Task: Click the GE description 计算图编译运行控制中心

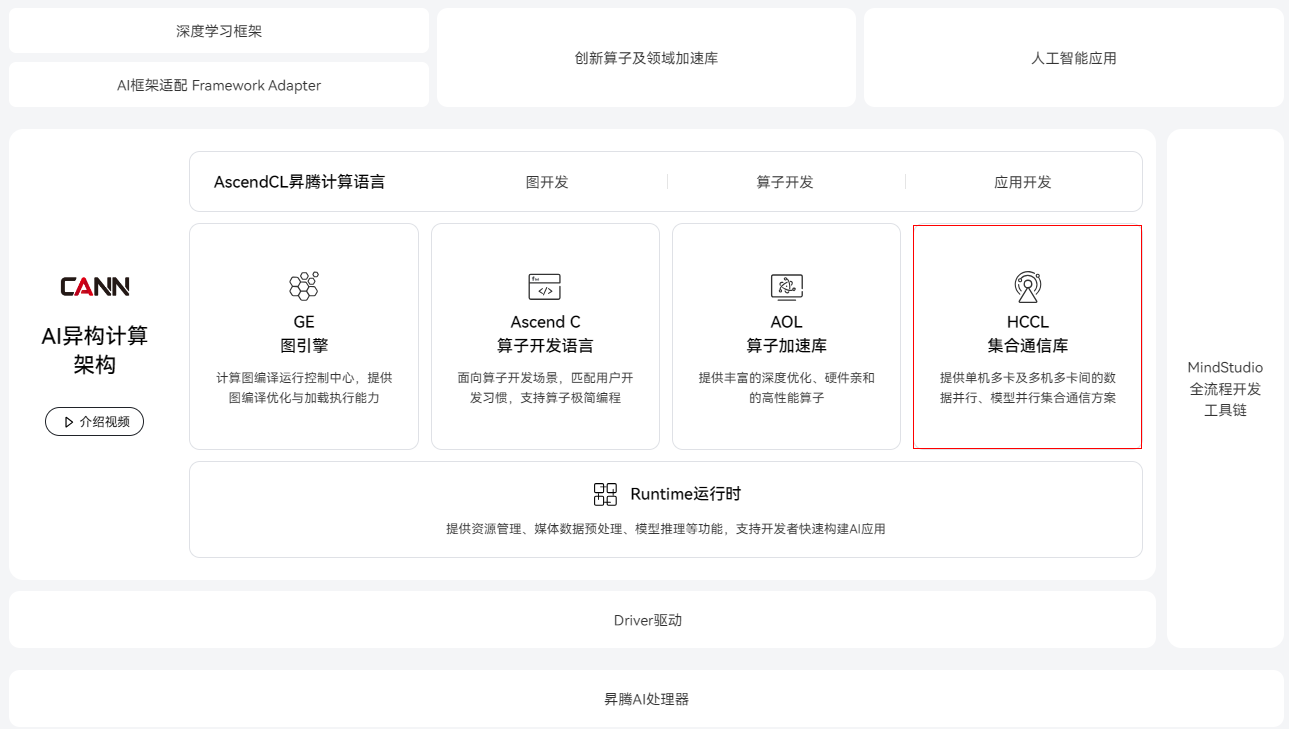Action: (x=304, y=388)
